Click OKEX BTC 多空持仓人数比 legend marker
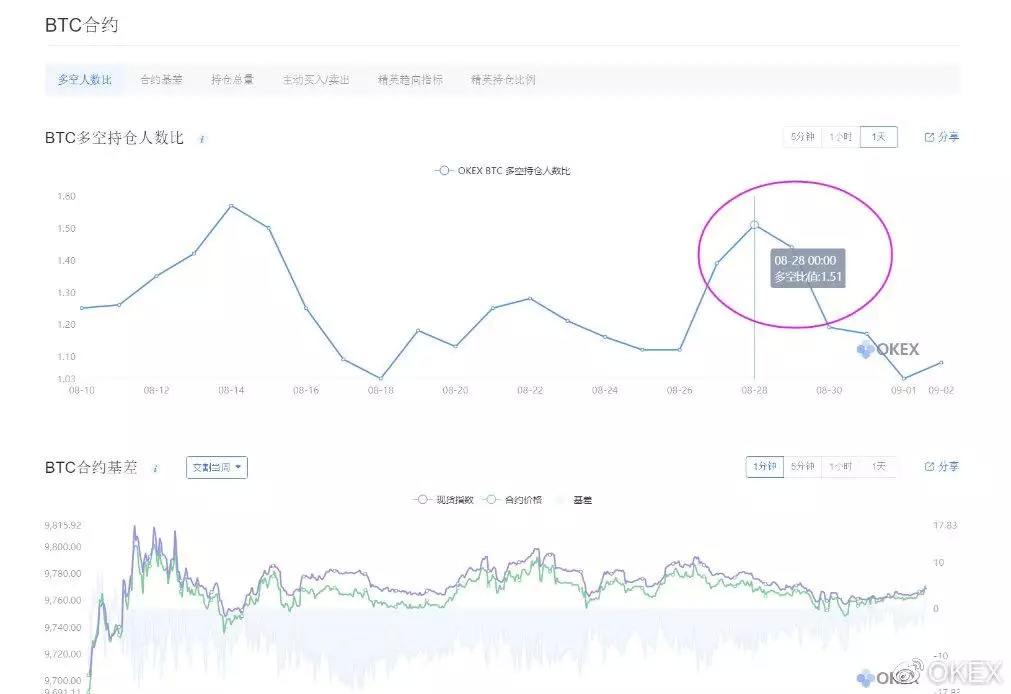The image size is (1011, 694). pos(443,171)
